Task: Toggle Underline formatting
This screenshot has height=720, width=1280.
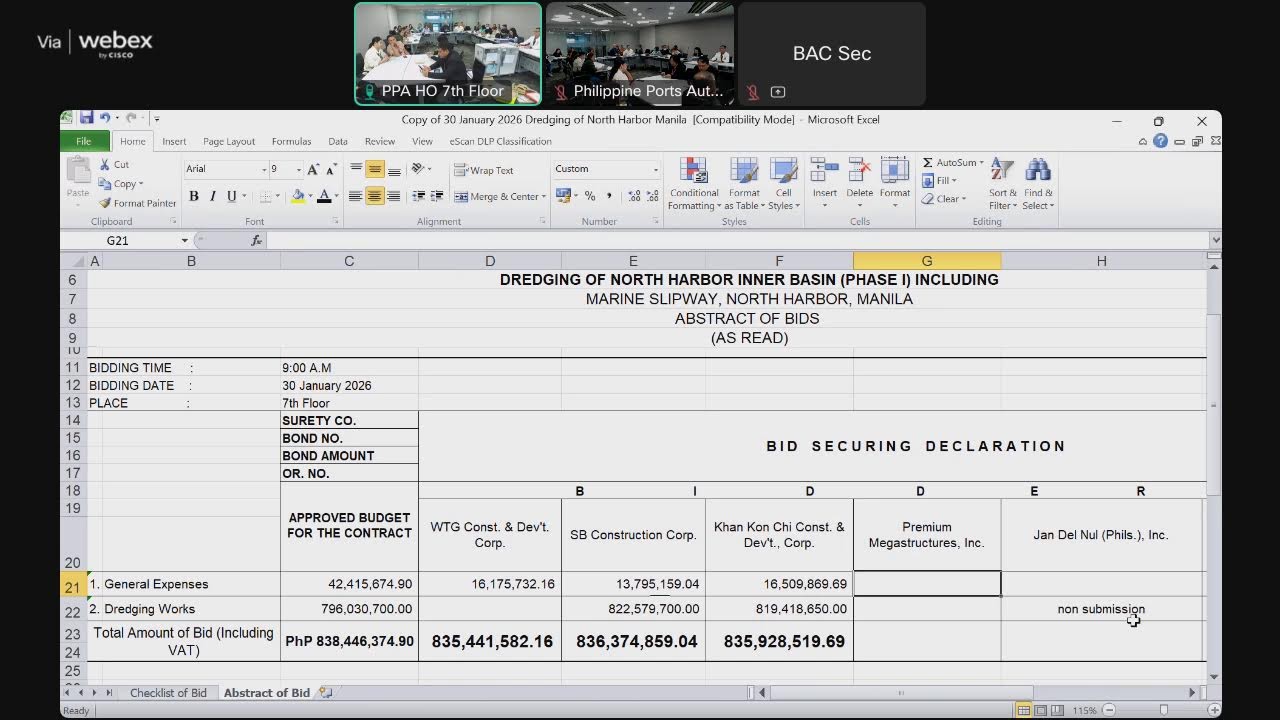Action: point(231,196)
